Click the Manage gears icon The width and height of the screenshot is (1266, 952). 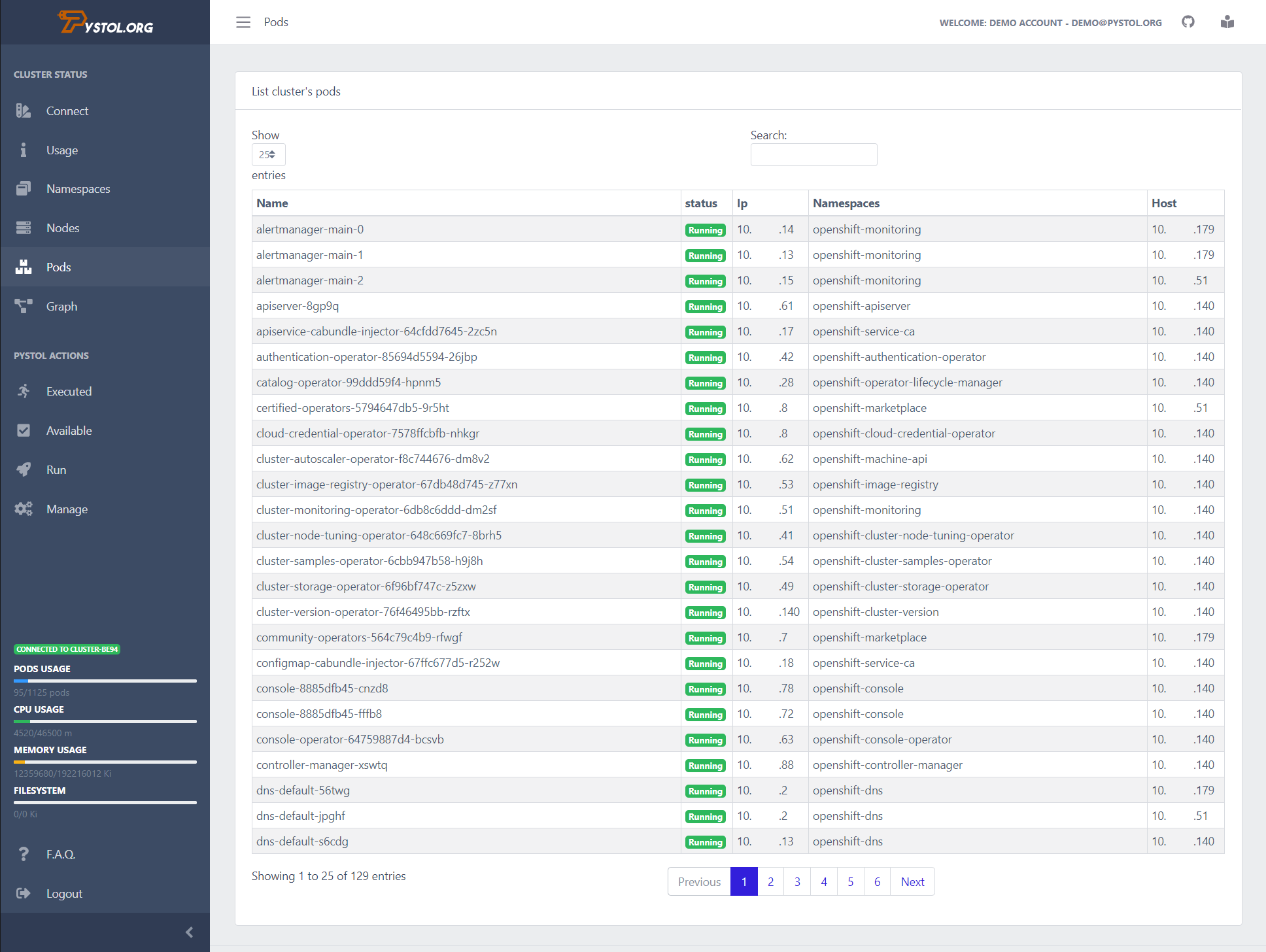click(x=24, y=509)
